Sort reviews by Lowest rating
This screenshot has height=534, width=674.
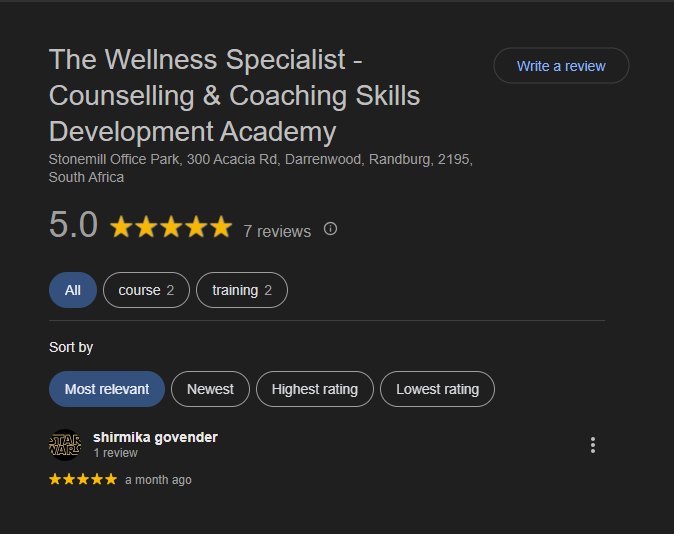(437, 389)
